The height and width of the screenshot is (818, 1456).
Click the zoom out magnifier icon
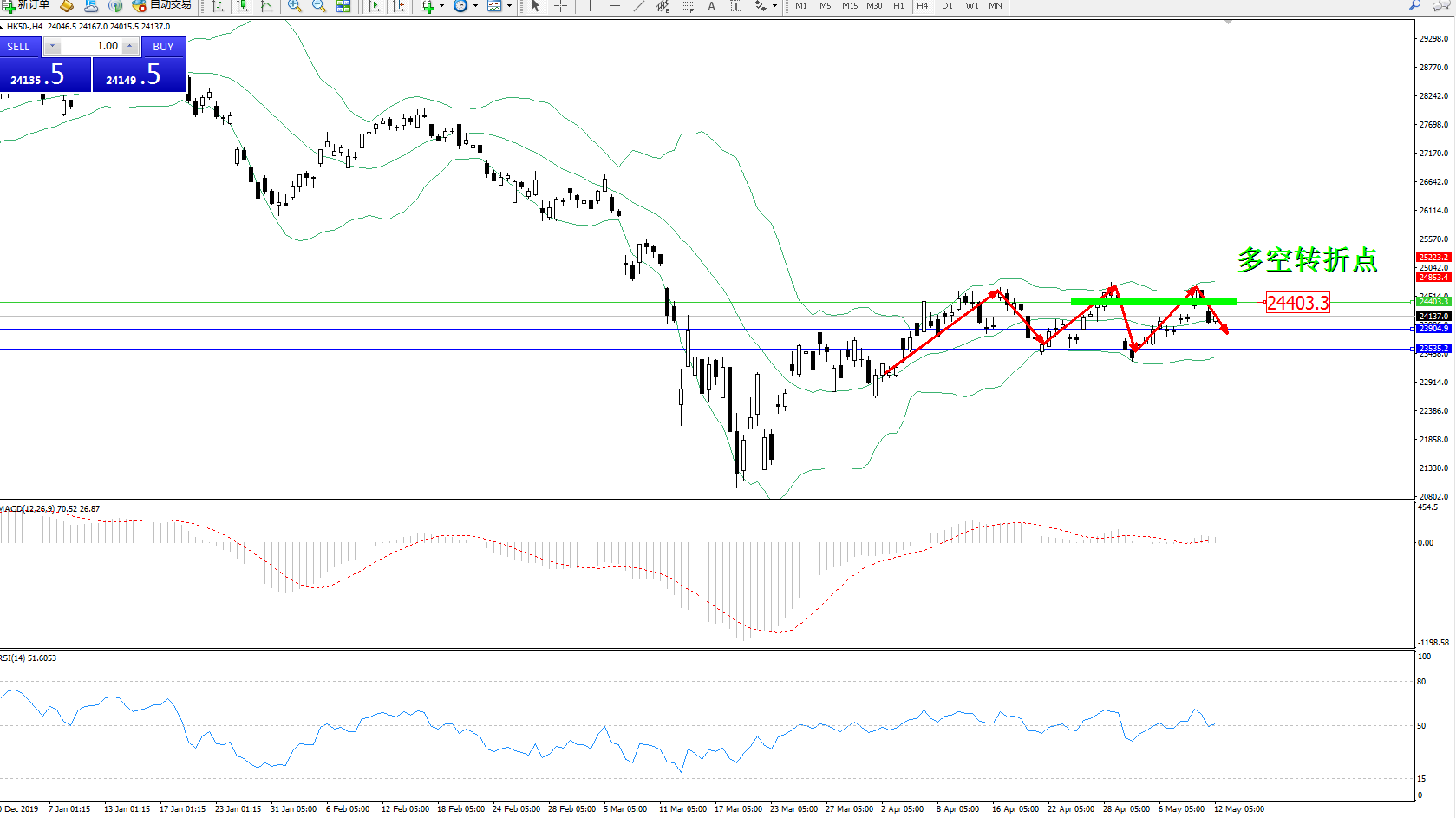[319, 6]
